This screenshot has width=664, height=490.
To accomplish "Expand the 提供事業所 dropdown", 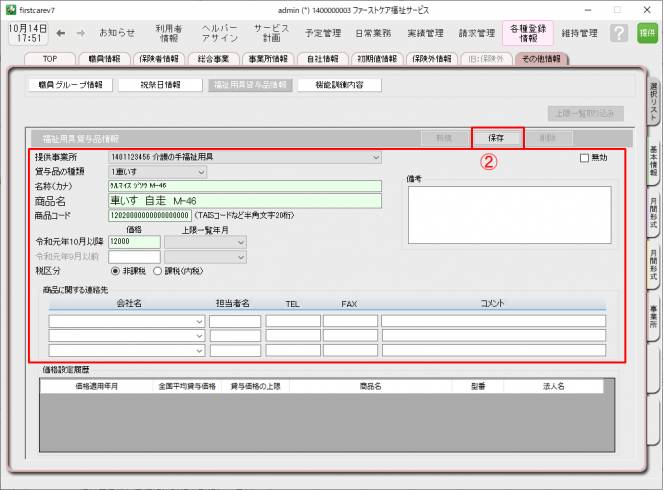I will 375,158.
